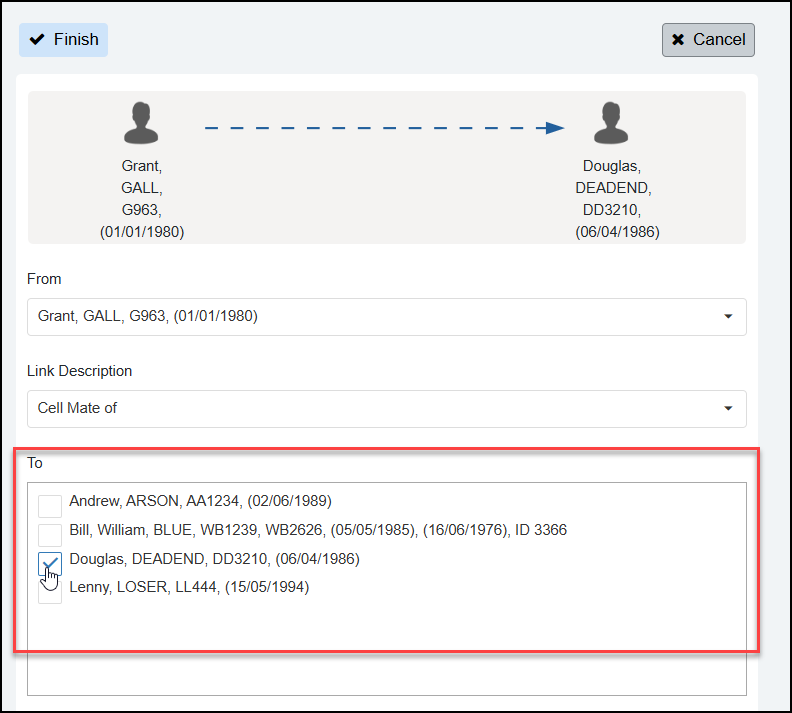Screen dimensions: 792x713
Task: Click the X icon inside Cancel
Action: 678,40
